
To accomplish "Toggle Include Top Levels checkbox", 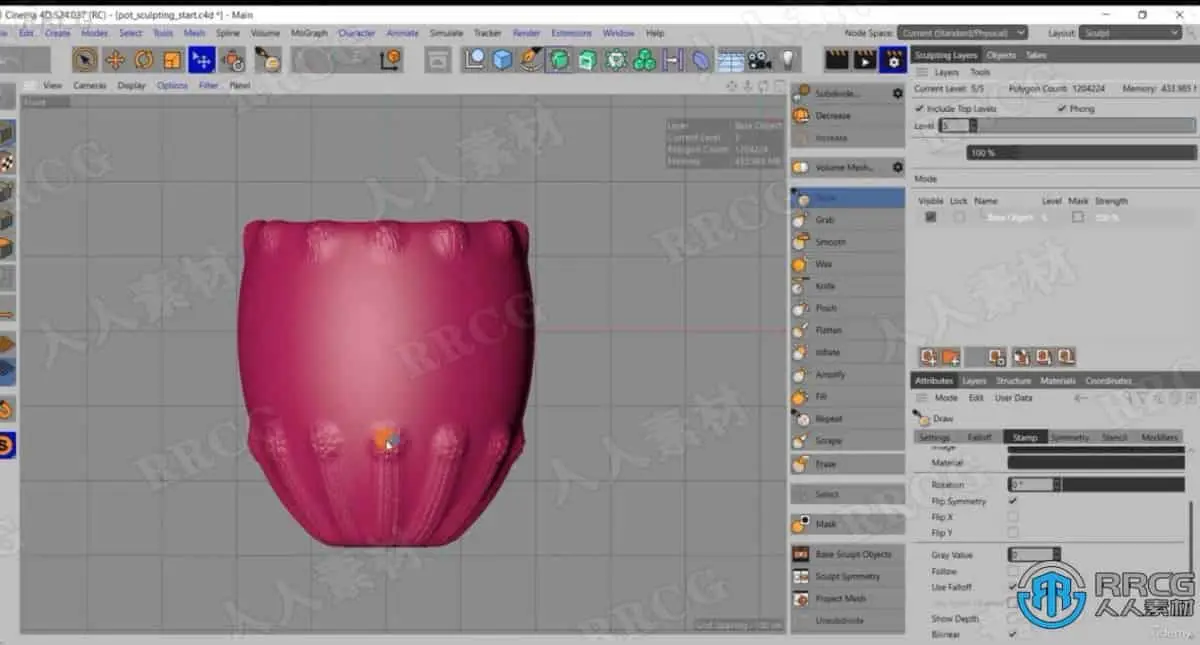I will tap(919, 108).
